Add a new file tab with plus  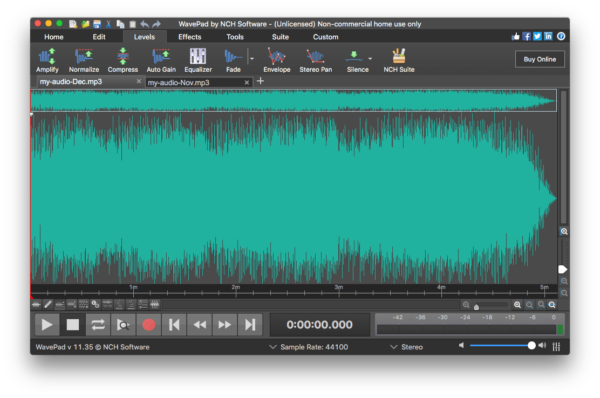click(x=260, y=81)
